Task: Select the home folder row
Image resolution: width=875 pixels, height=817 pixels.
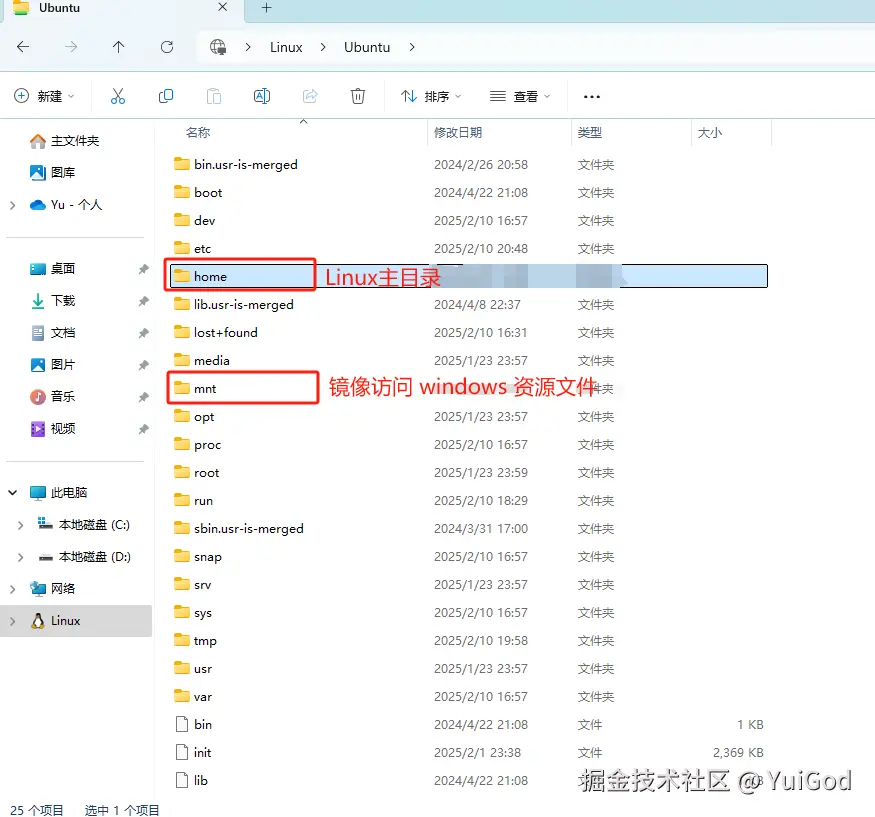Action: (x=469, y=276)
